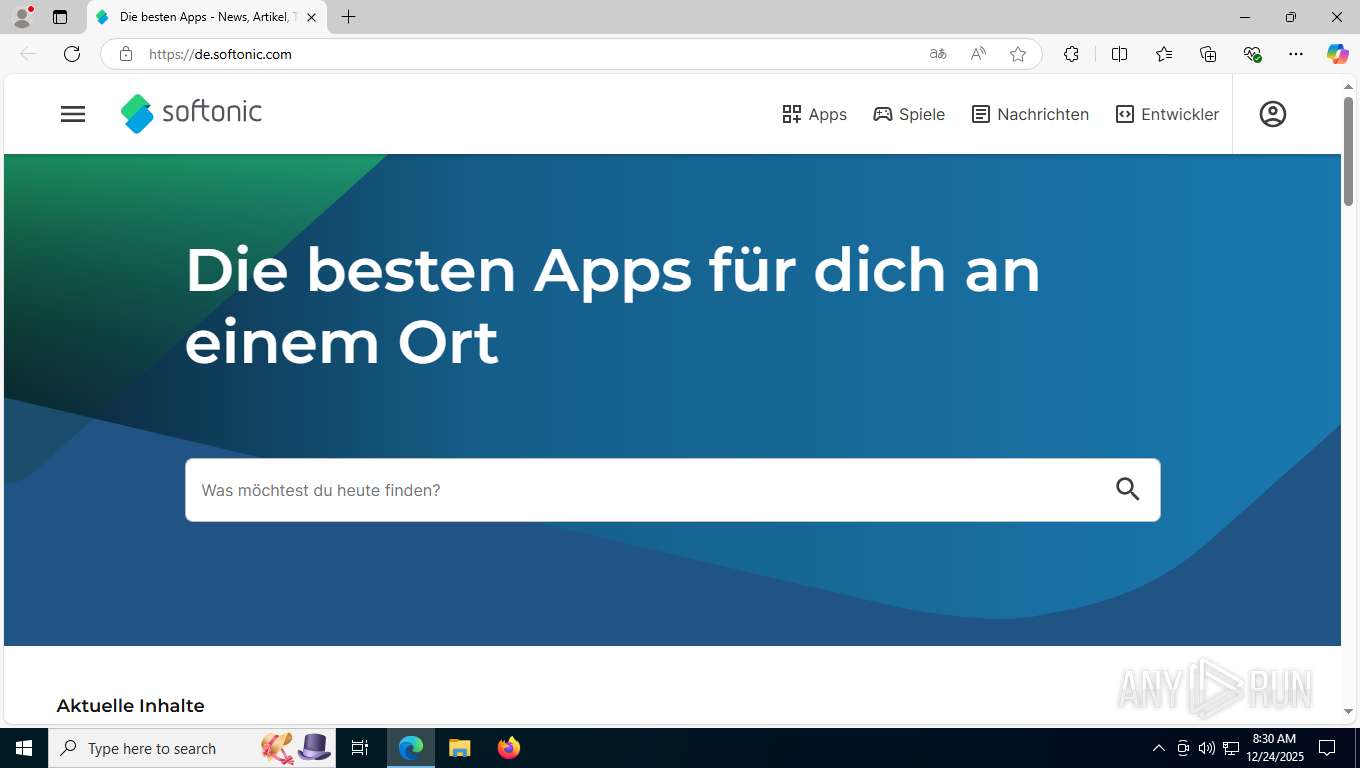Open Task View
The width and height of the screenshot is (1360, 768).
[x=360, y=748]
